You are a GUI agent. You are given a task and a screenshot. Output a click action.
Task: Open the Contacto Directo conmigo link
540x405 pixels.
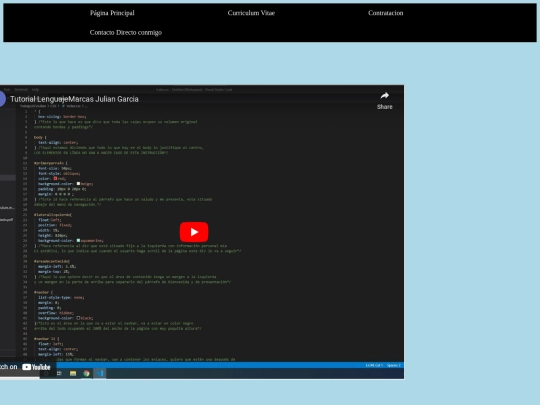point(126,32)
